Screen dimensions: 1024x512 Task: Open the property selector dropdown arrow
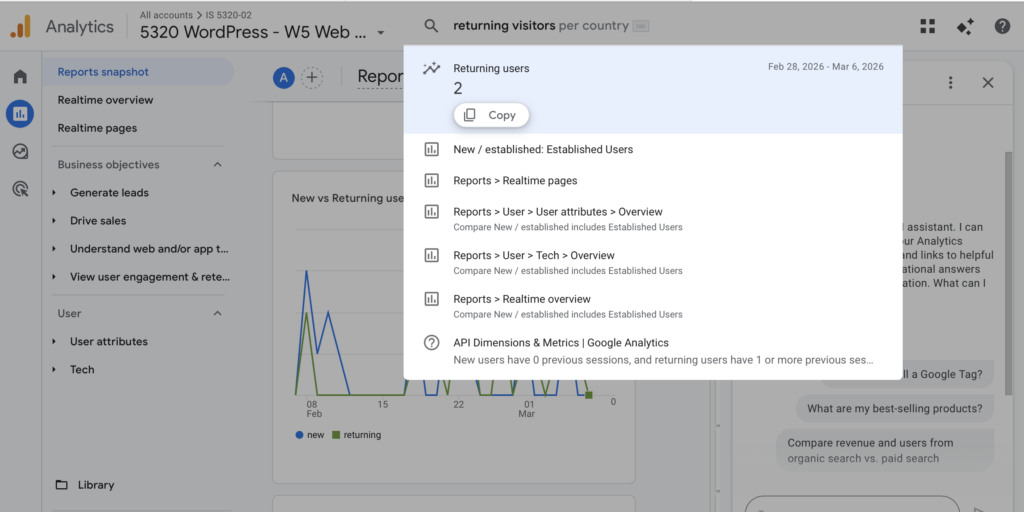coord(381,33)
